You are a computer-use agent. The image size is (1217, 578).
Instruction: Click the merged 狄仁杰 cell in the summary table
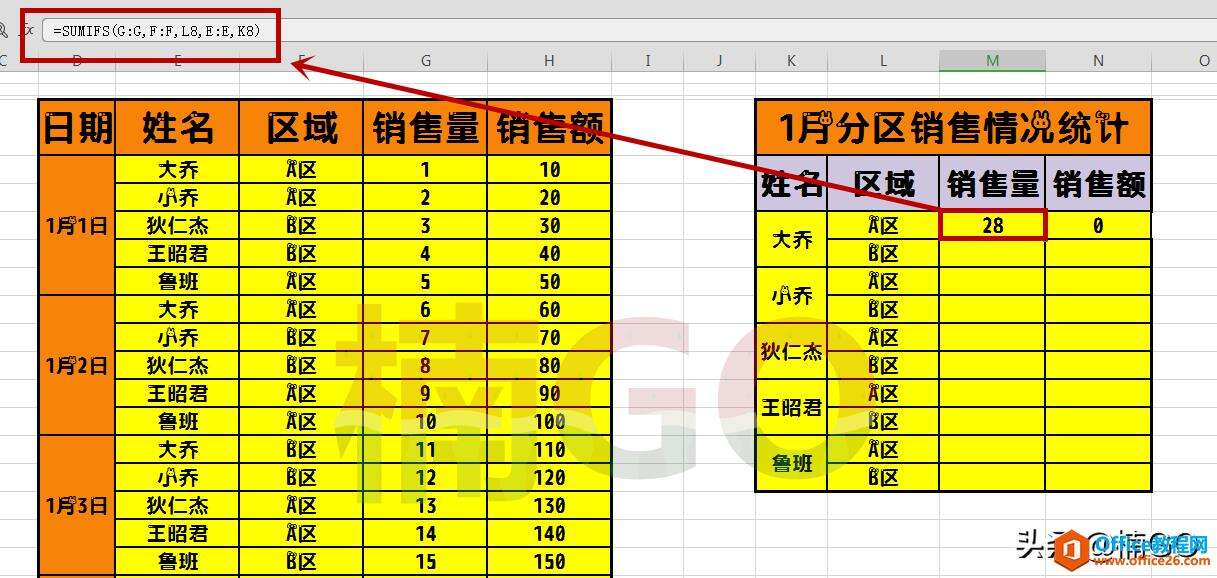(x=792, y=351)
